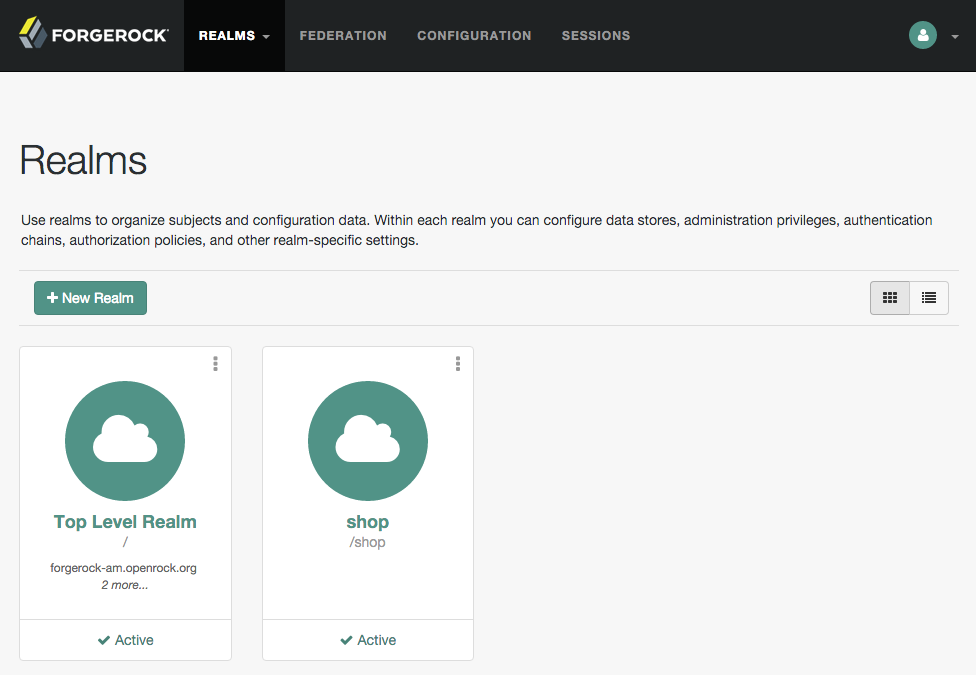Switch to list view
This screenshot has width=976, height=675.
click(929, 298)
